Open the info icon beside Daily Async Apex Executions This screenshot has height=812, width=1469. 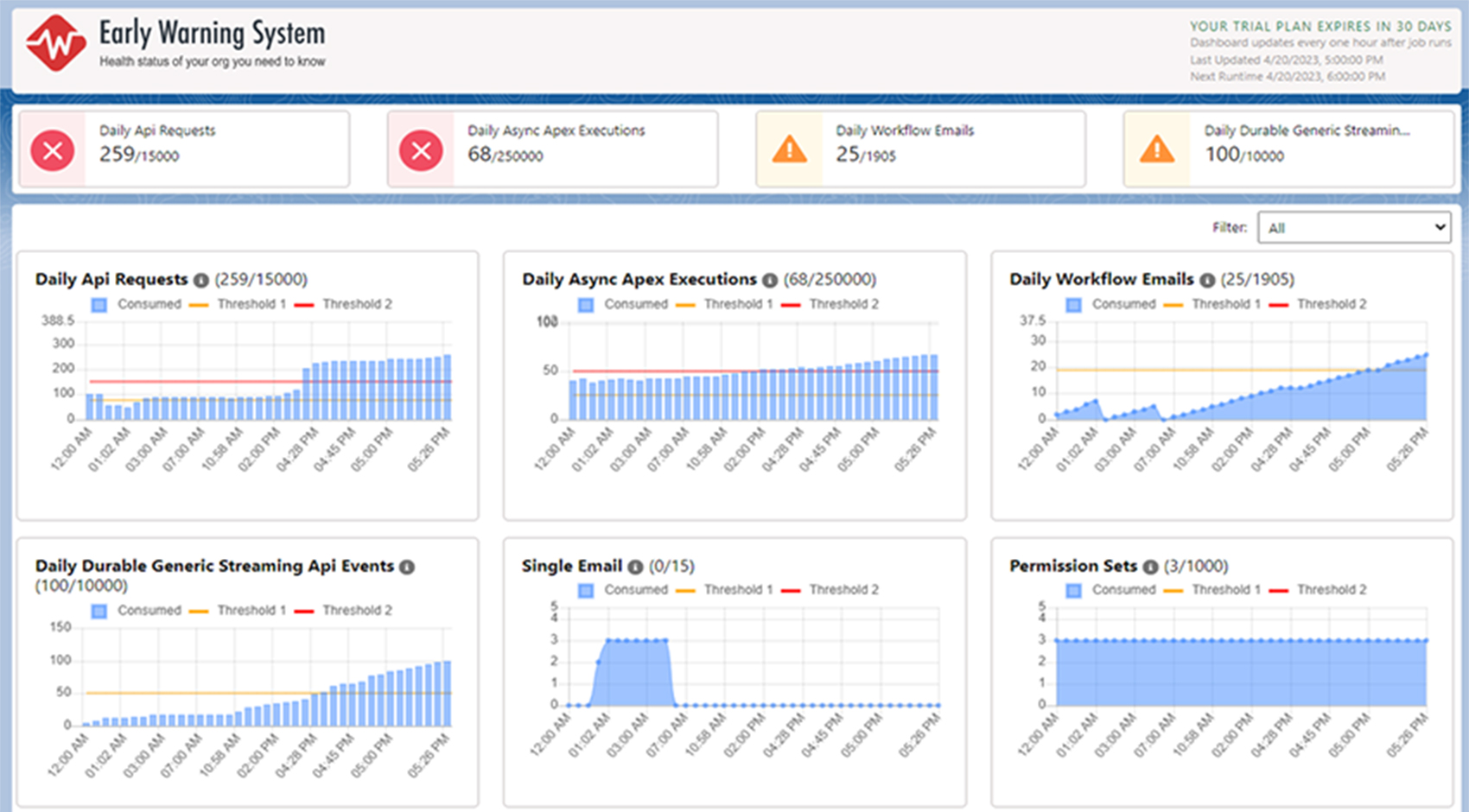(x=770, y=279)
